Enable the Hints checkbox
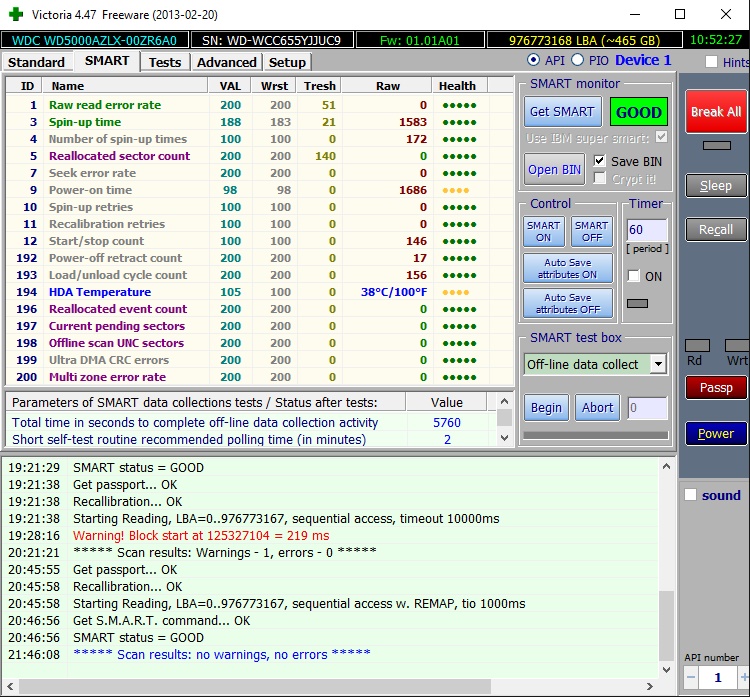Screen dimensions: 750x697 coord(712,62)
